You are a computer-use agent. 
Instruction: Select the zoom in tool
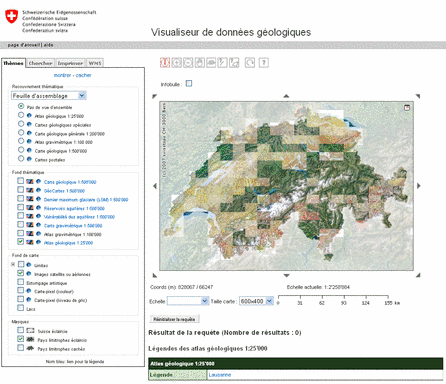click(177, 63)
